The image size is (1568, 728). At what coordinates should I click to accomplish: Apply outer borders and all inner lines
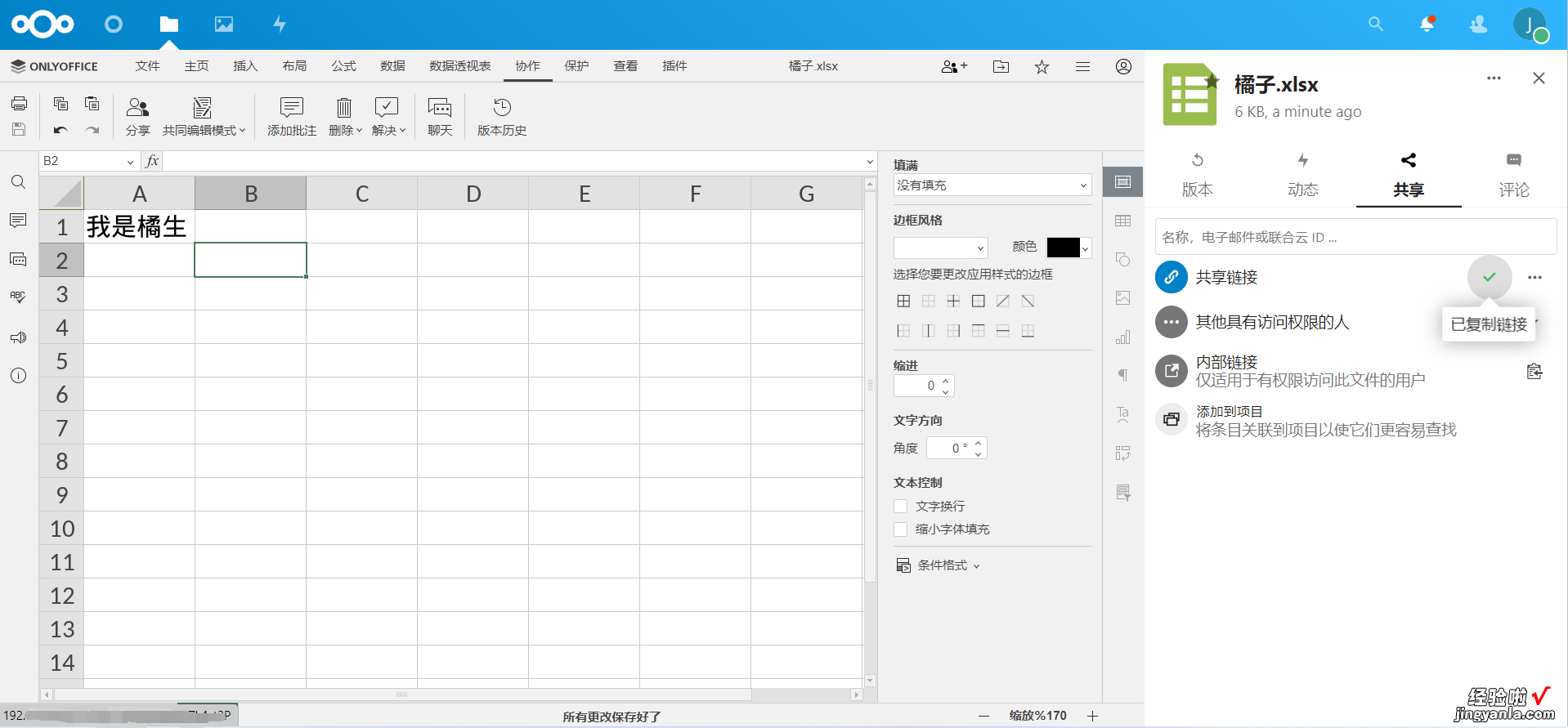pyautogui.click(x=903, y=301)
